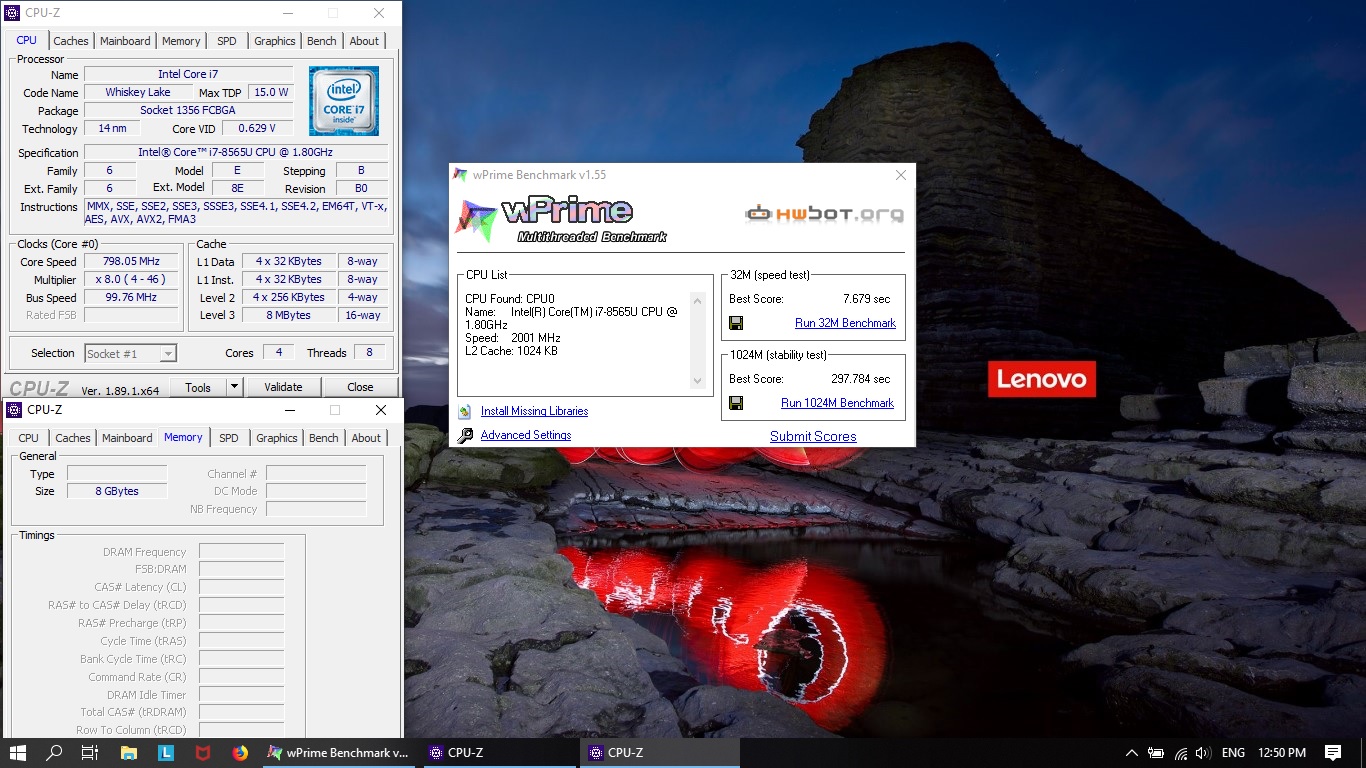Close the wPrime Benchmark window

(900, 175)
